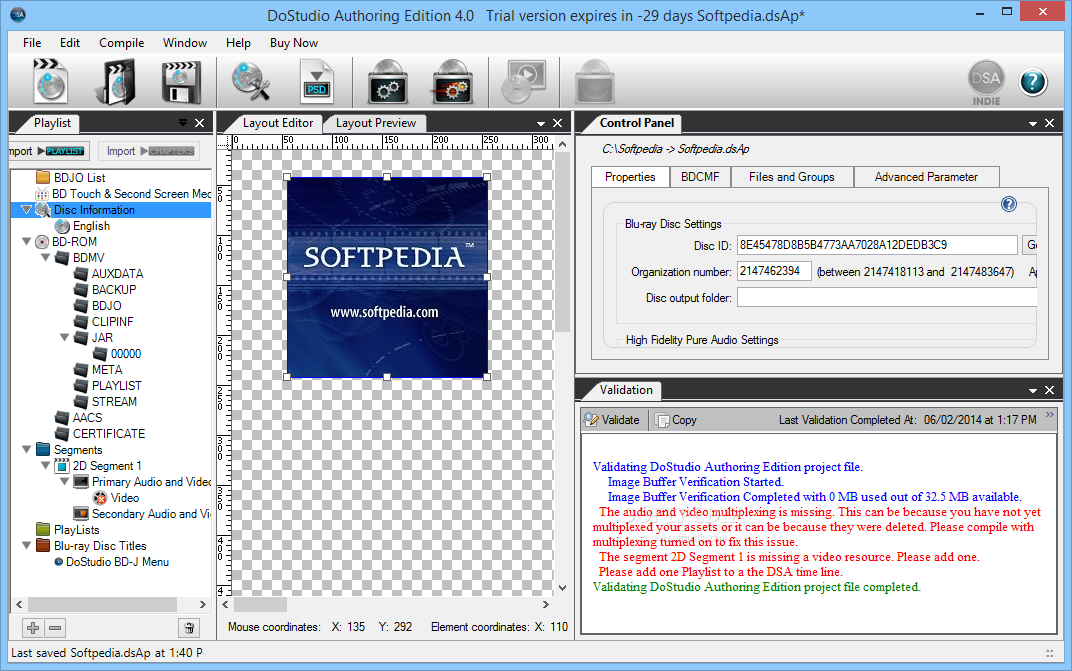The height and width of the screenshot is (671, 1072).
Task: Click the disc preview playback icon
Action: [523, 82]
